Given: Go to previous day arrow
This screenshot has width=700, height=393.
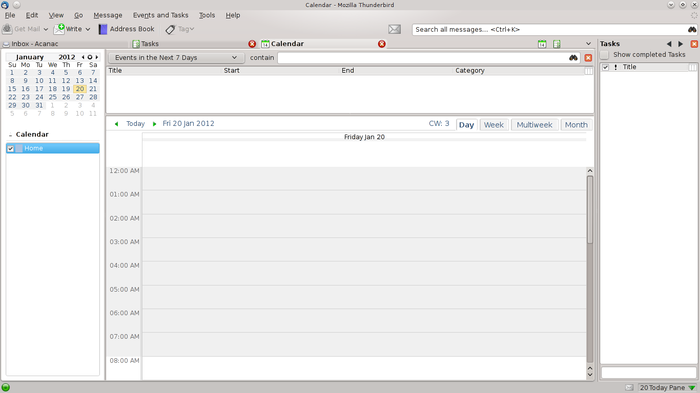Looking at the screenshot, I should point(117,124).
